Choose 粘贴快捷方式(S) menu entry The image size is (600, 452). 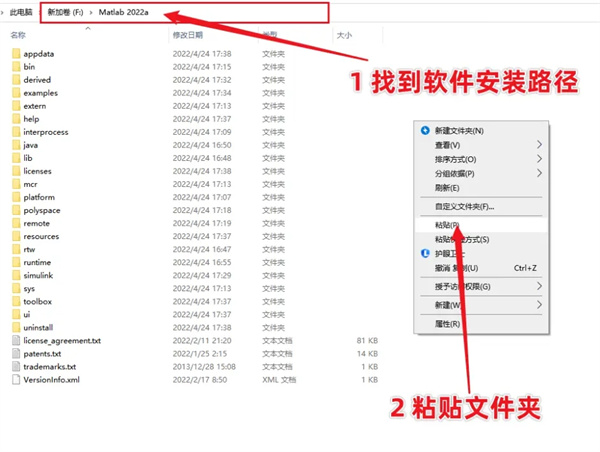pos(462,240)
